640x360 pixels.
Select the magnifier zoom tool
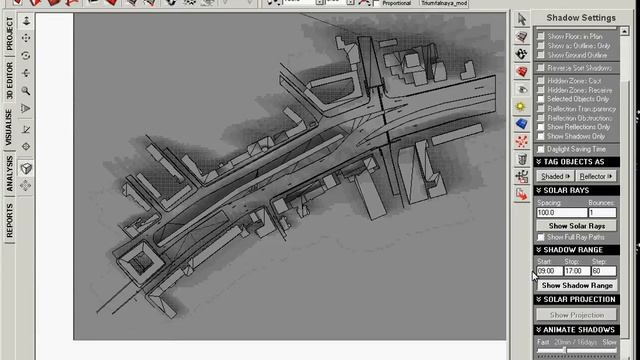point(26,91)
